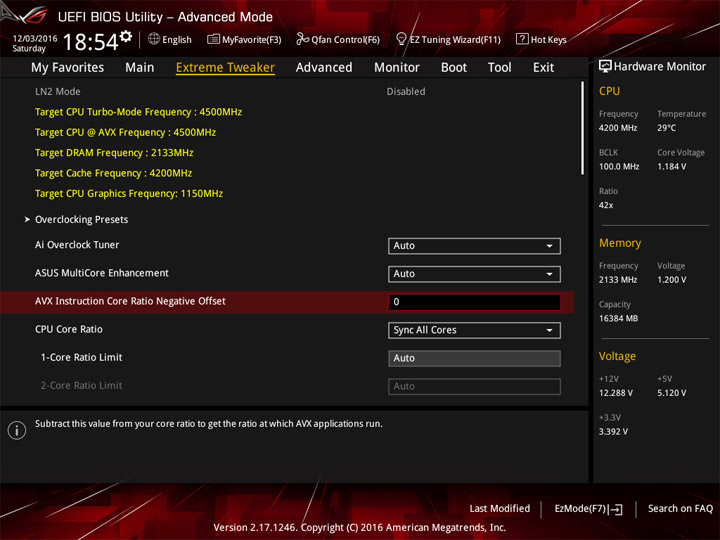Click Memory Voltage 1.200 V value
This screenshot has height=540, width=720.
(671, 280)
